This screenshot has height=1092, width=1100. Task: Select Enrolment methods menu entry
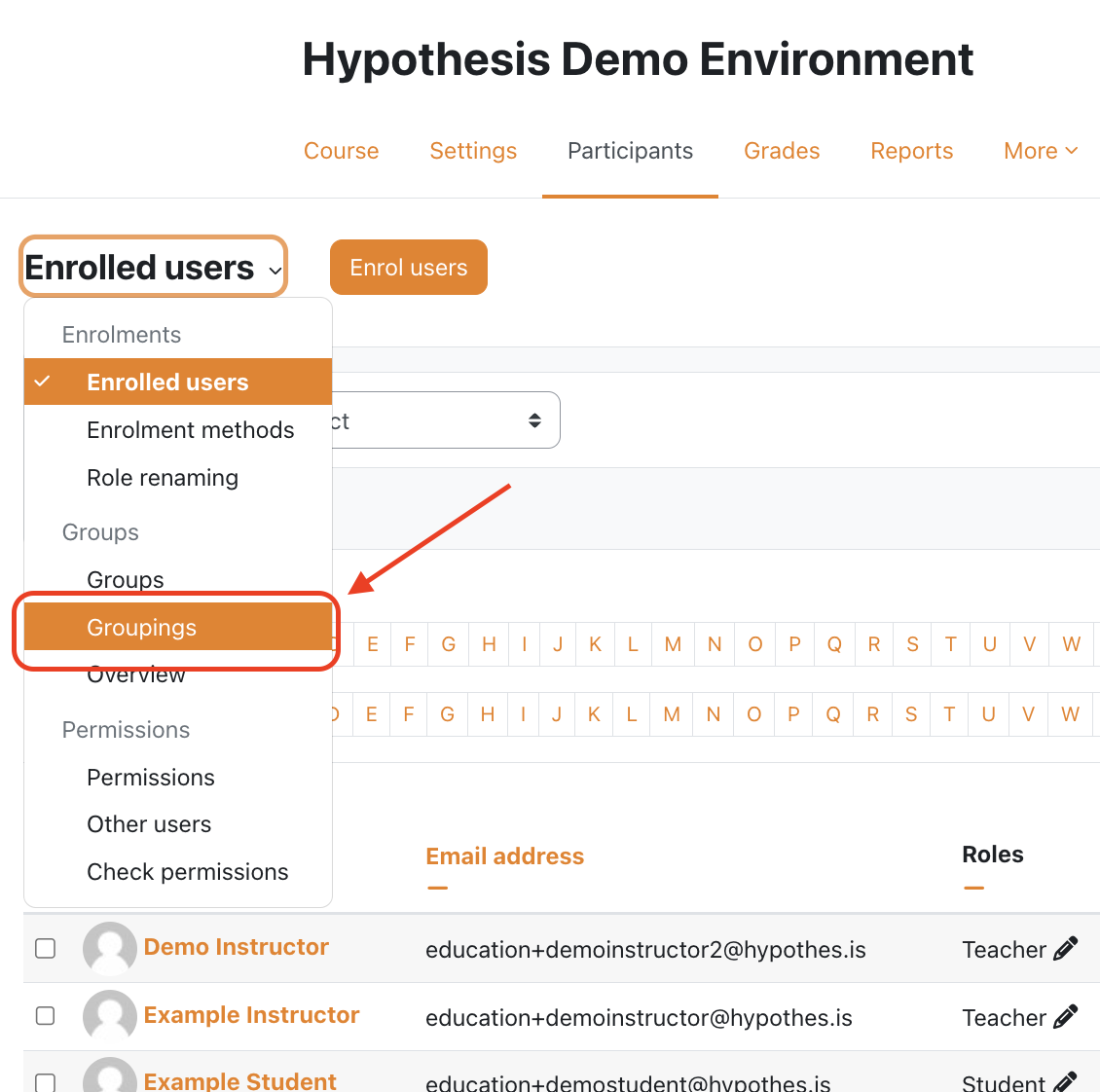point(190,430)
